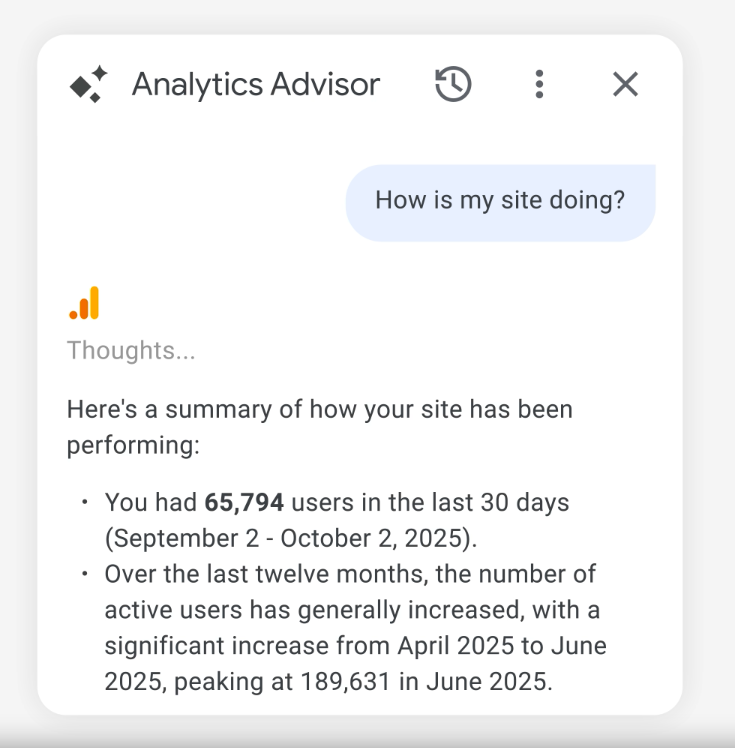Click the Analytics Advisor panel title
This screenshot has width=735, height=748.
(256, 84)
